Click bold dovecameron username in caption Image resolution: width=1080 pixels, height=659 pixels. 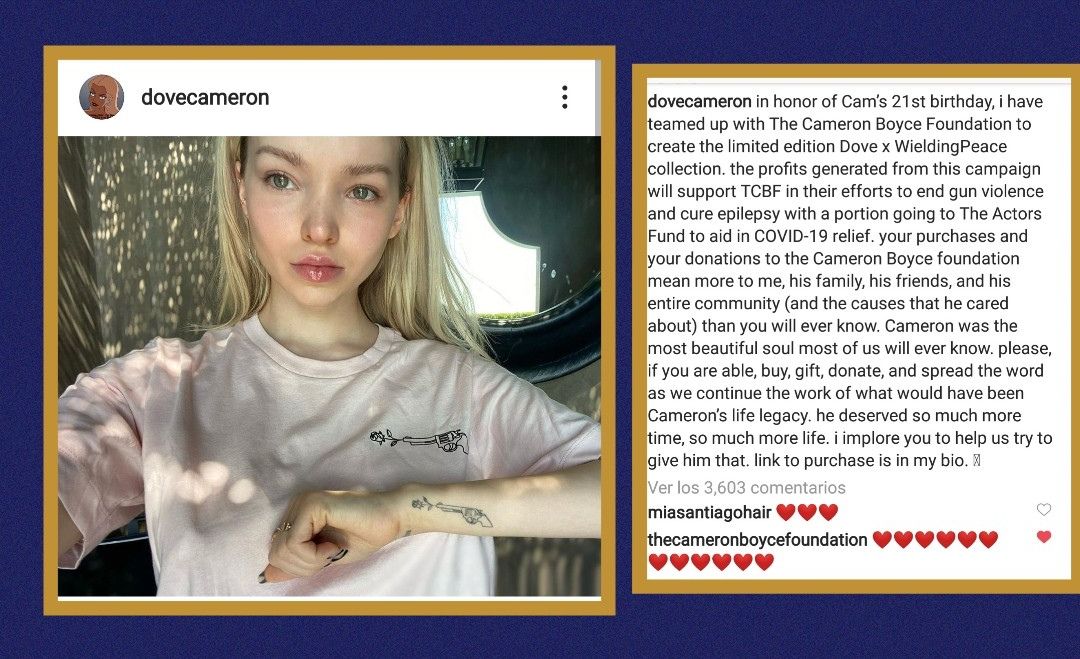point(699,101)
